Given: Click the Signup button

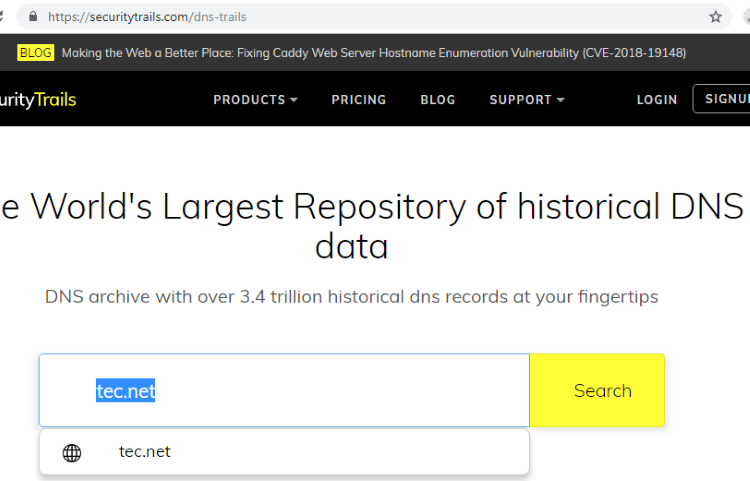Looking at the screenshot, I should point(721,99).
